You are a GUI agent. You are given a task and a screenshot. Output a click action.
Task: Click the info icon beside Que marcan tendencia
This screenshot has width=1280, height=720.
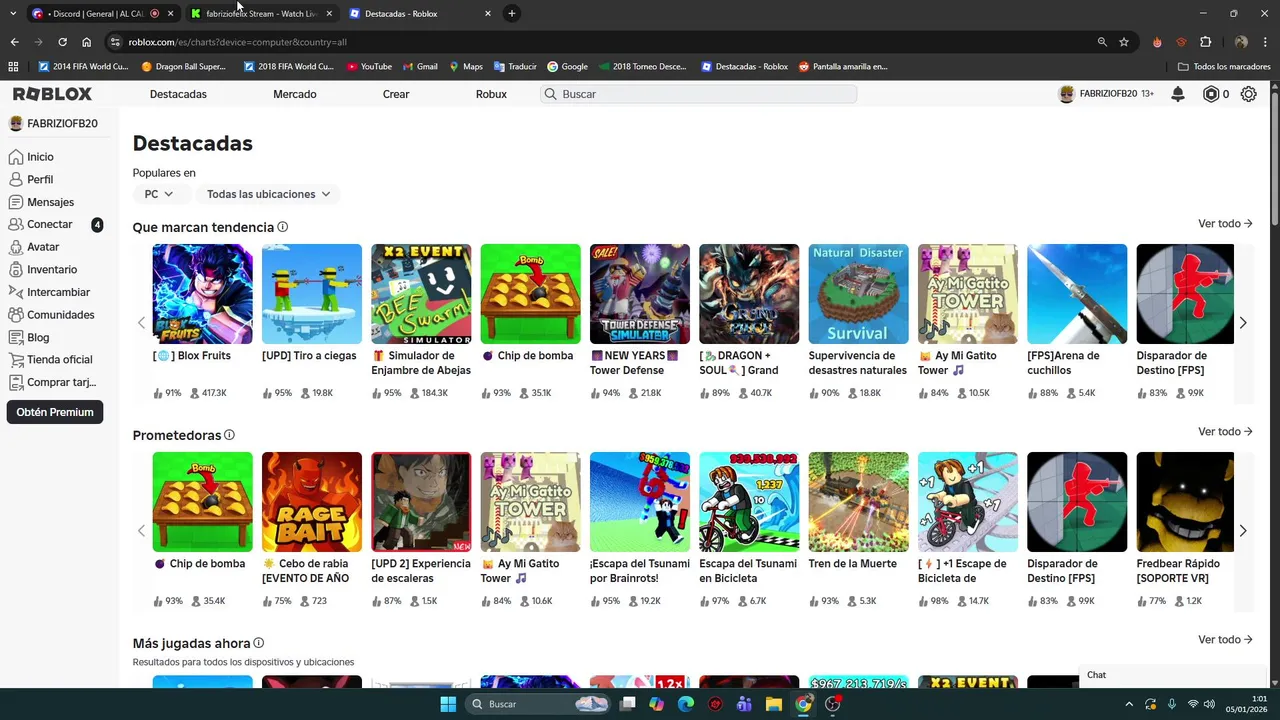[x=283, y=227]
